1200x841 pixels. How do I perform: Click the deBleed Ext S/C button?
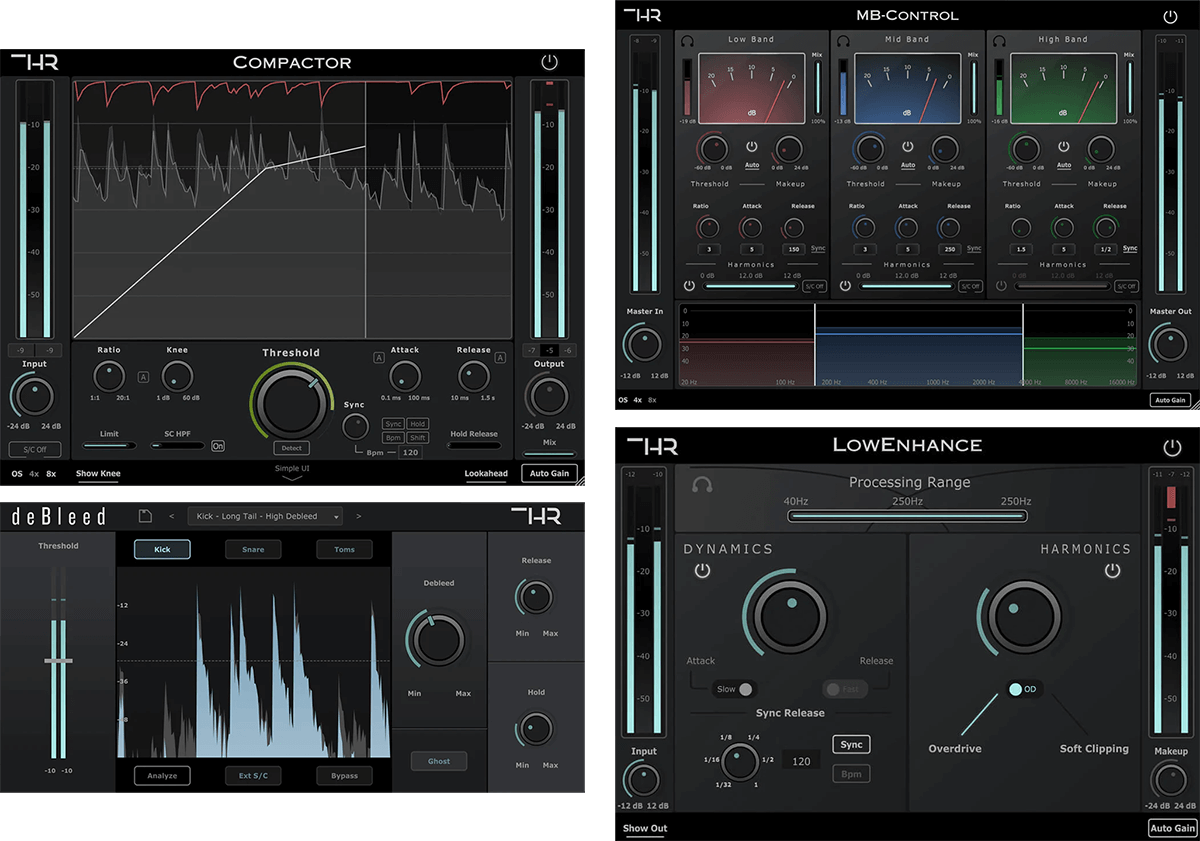[x=253, y=775]
